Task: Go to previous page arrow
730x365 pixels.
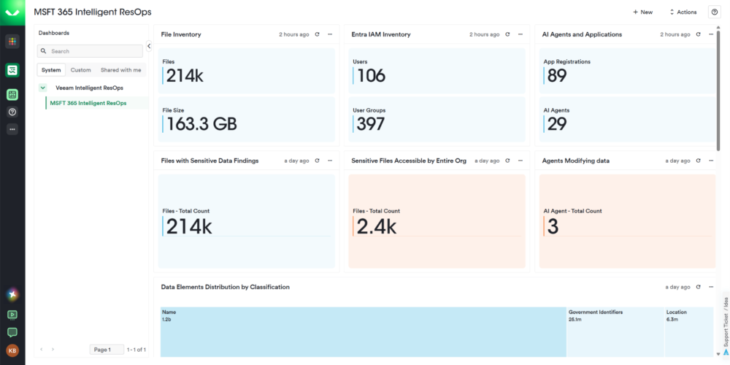Action: coord(41,349)
